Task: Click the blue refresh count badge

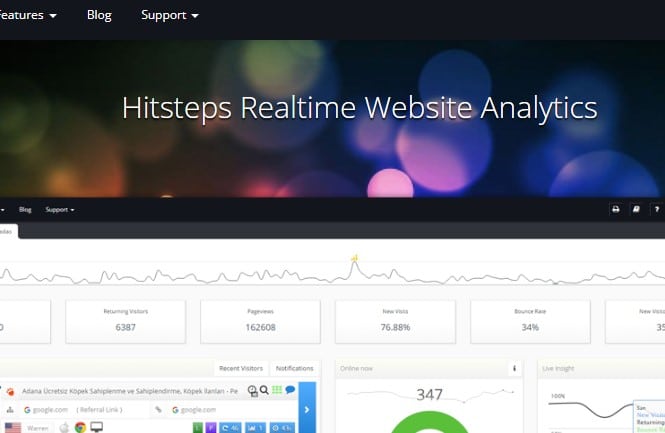Action: (x=230, y=428)
